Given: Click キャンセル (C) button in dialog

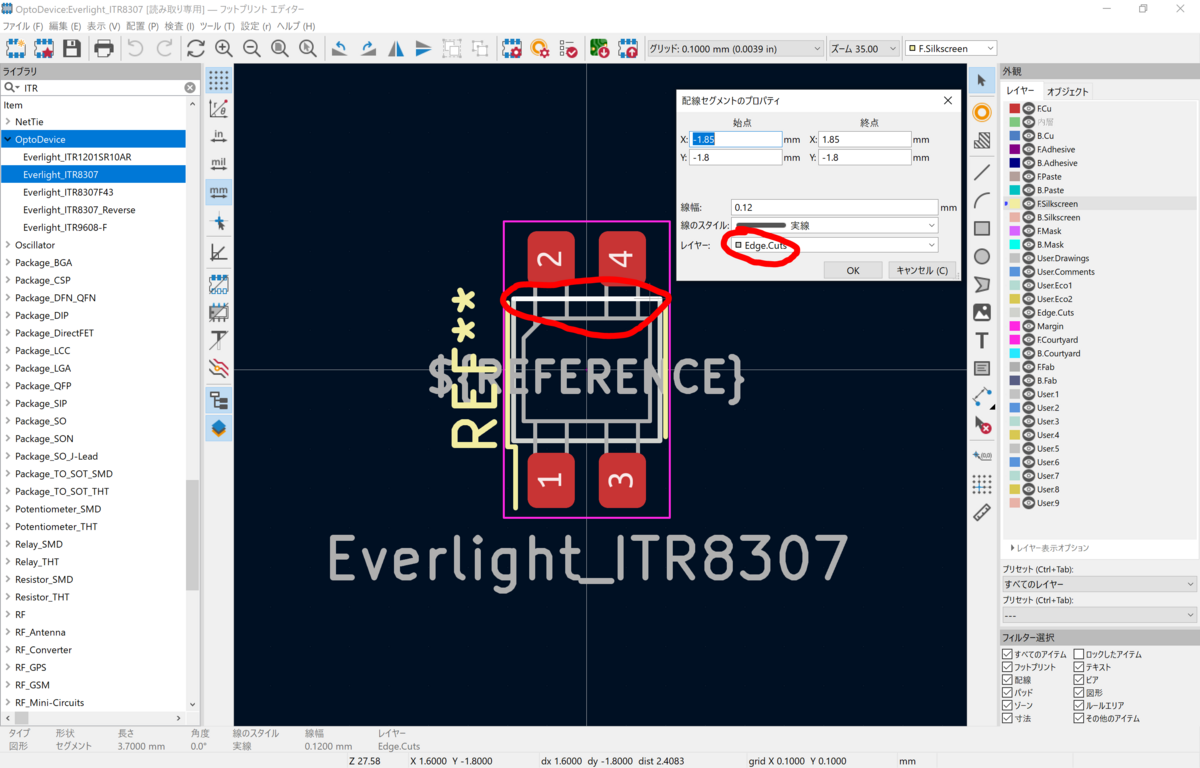Looking at the screenshot, I should 921,270.
